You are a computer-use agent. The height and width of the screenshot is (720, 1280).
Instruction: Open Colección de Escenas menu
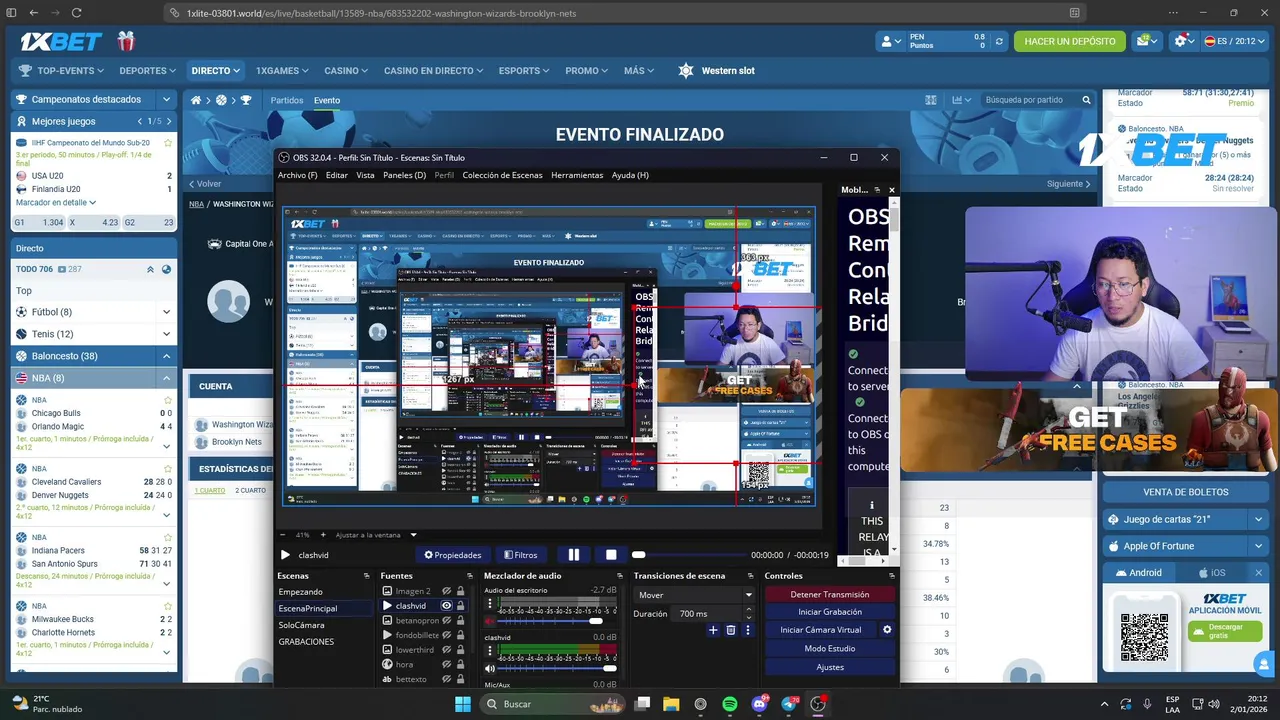tap(502, 175)
